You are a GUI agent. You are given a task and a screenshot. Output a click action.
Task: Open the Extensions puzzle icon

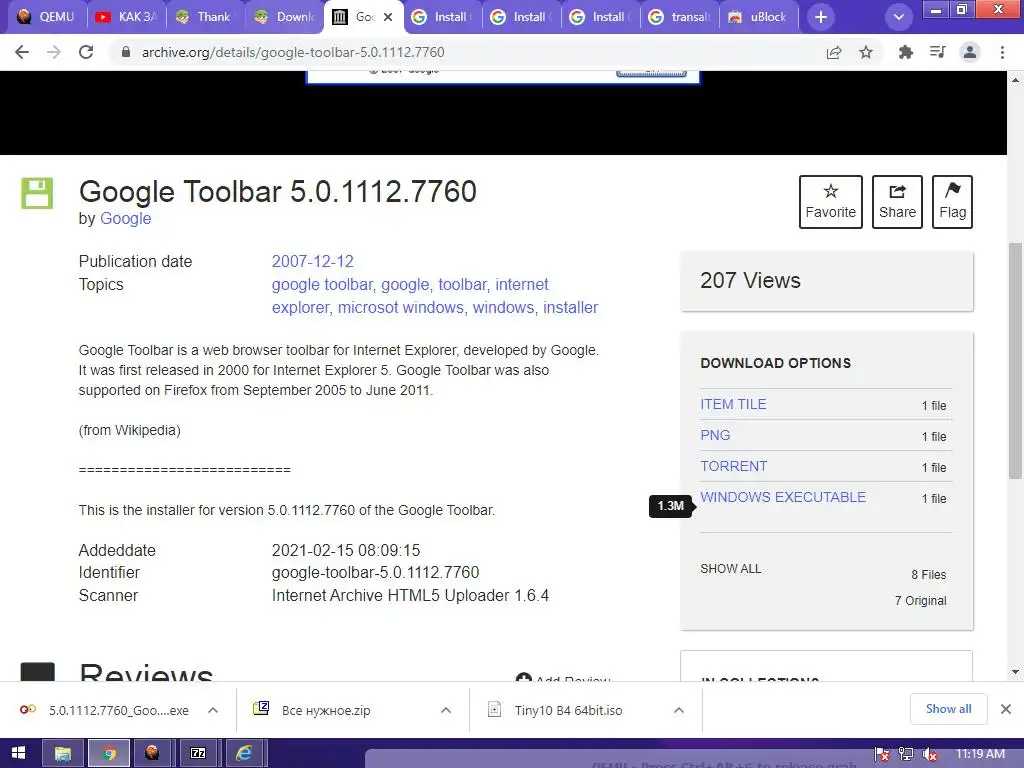(905, 52)
